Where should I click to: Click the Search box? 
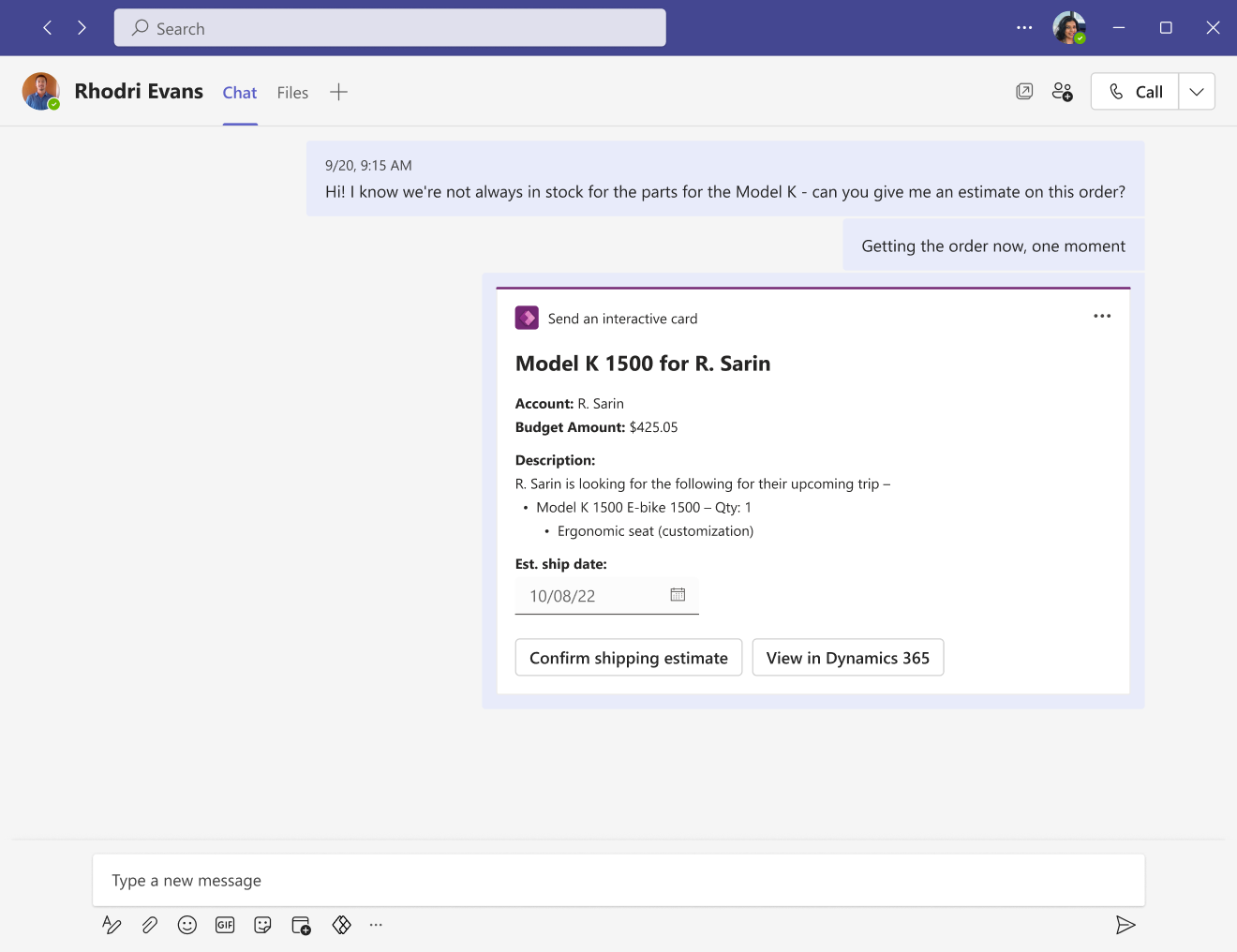(x=390, y=28)
